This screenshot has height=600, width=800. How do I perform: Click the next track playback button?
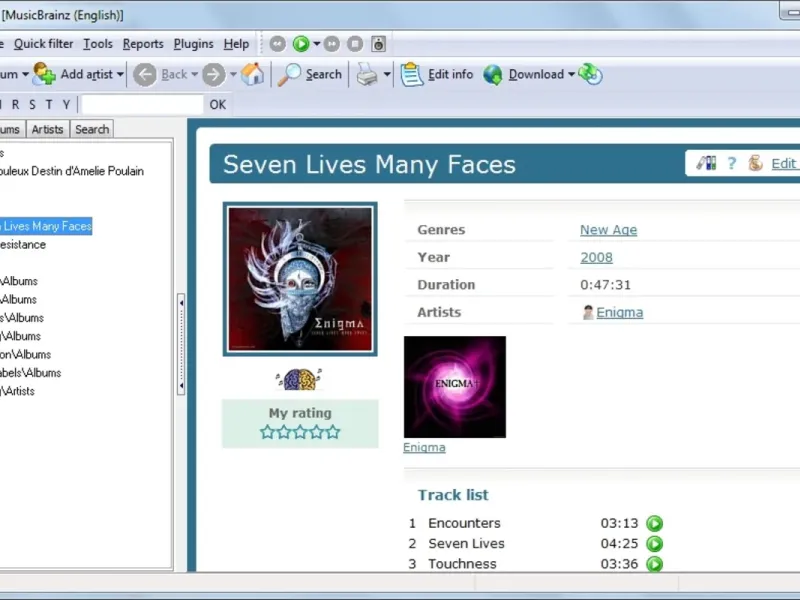click(x=332, y=44)
